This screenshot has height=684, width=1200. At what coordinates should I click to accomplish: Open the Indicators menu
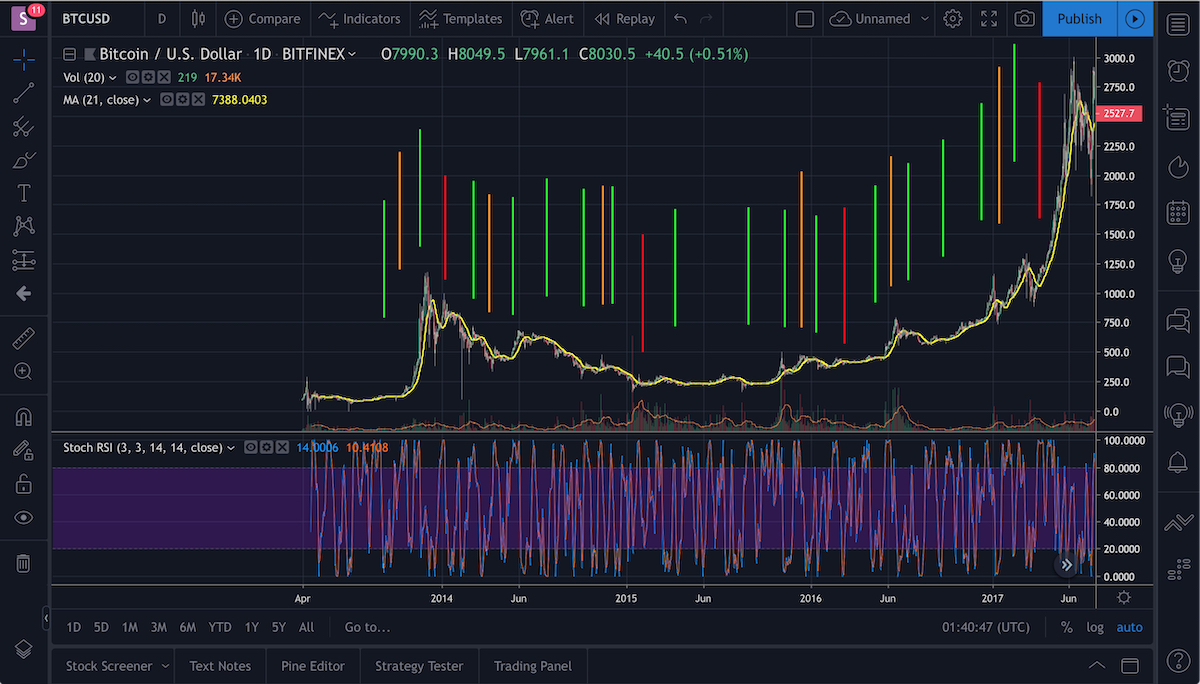360,19
